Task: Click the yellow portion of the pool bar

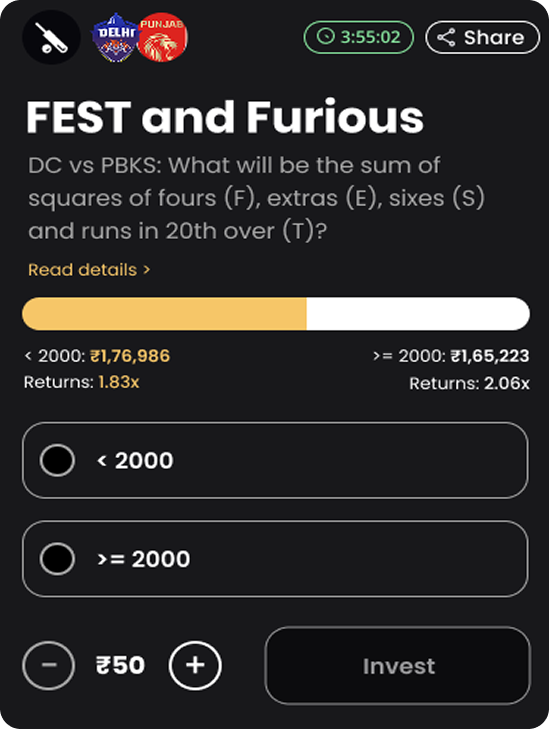Action: [x=164, y=314]
